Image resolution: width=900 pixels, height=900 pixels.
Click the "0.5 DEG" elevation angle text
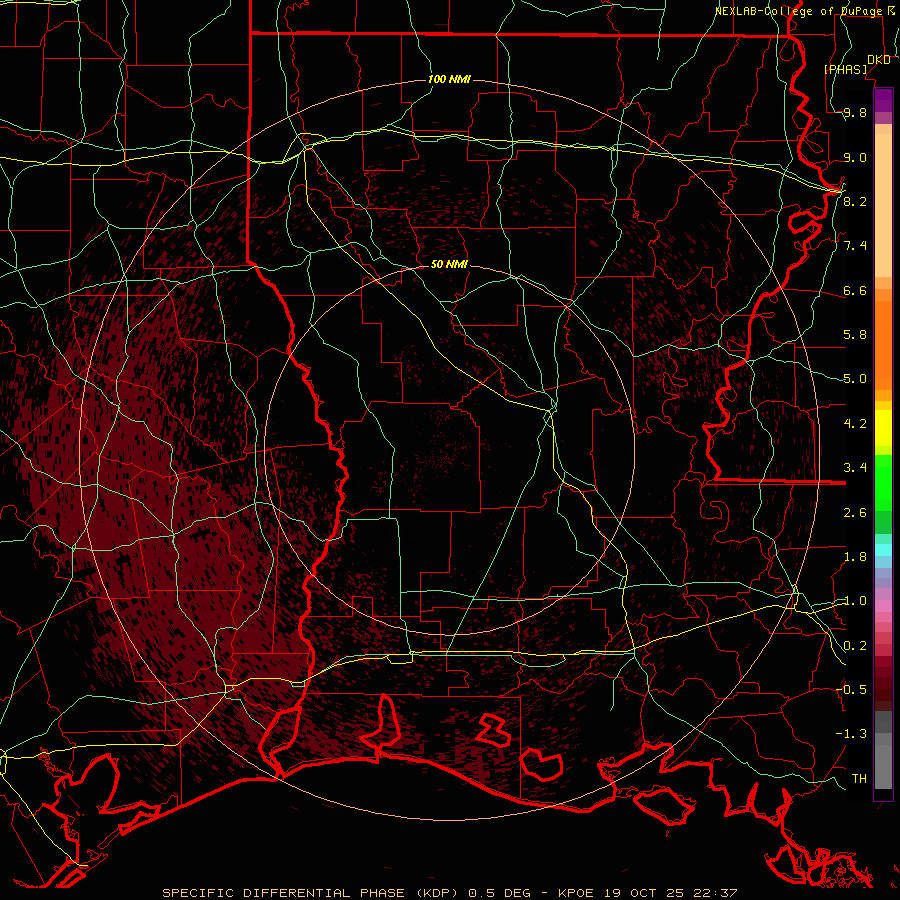coord(500,893)
